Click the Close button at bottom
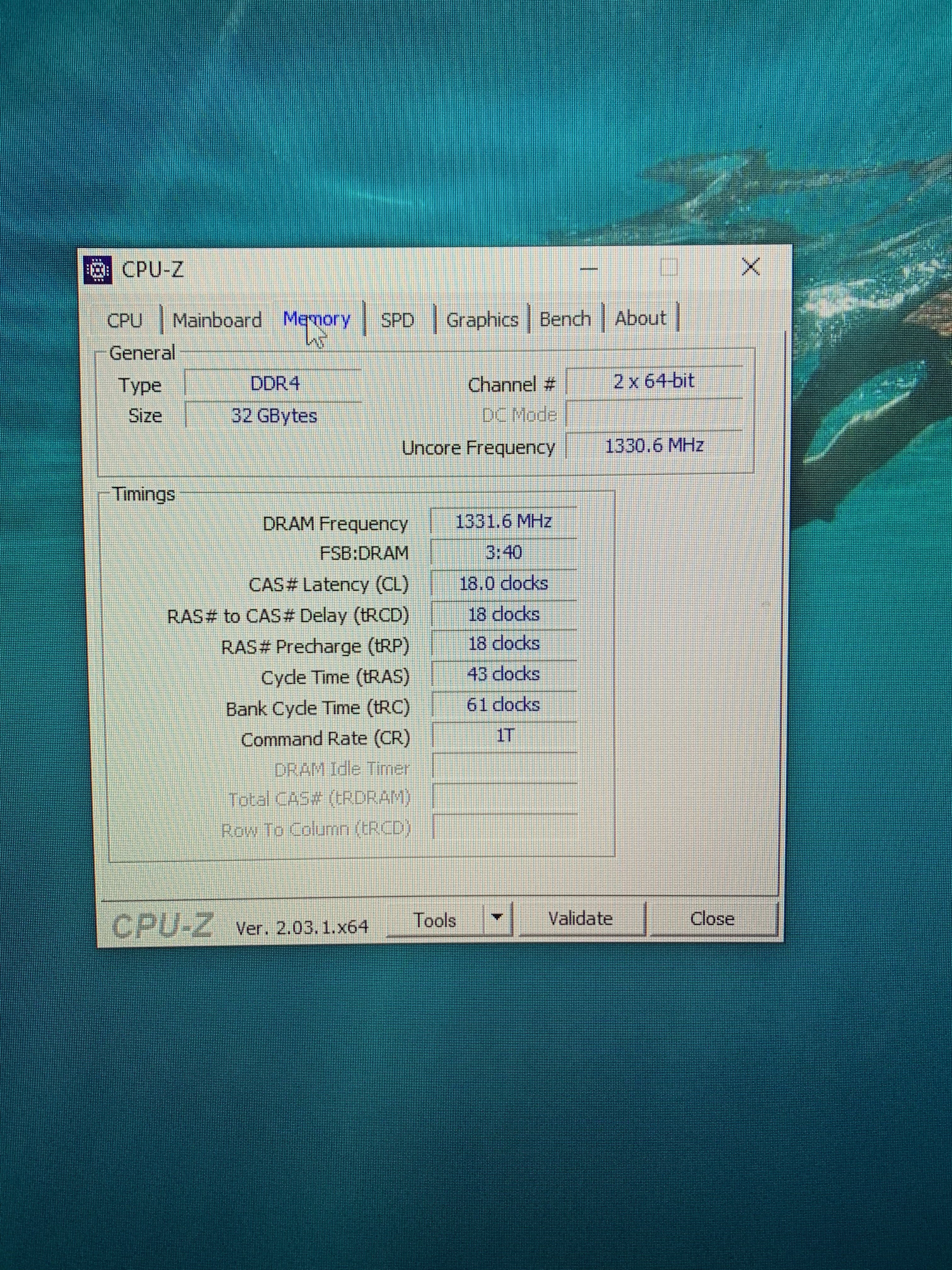 click(712, 918)
